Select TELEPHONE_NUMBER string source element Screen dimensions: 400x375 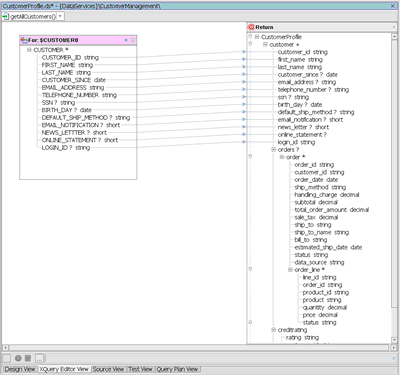pyautogui.click(x=79, y=95)
